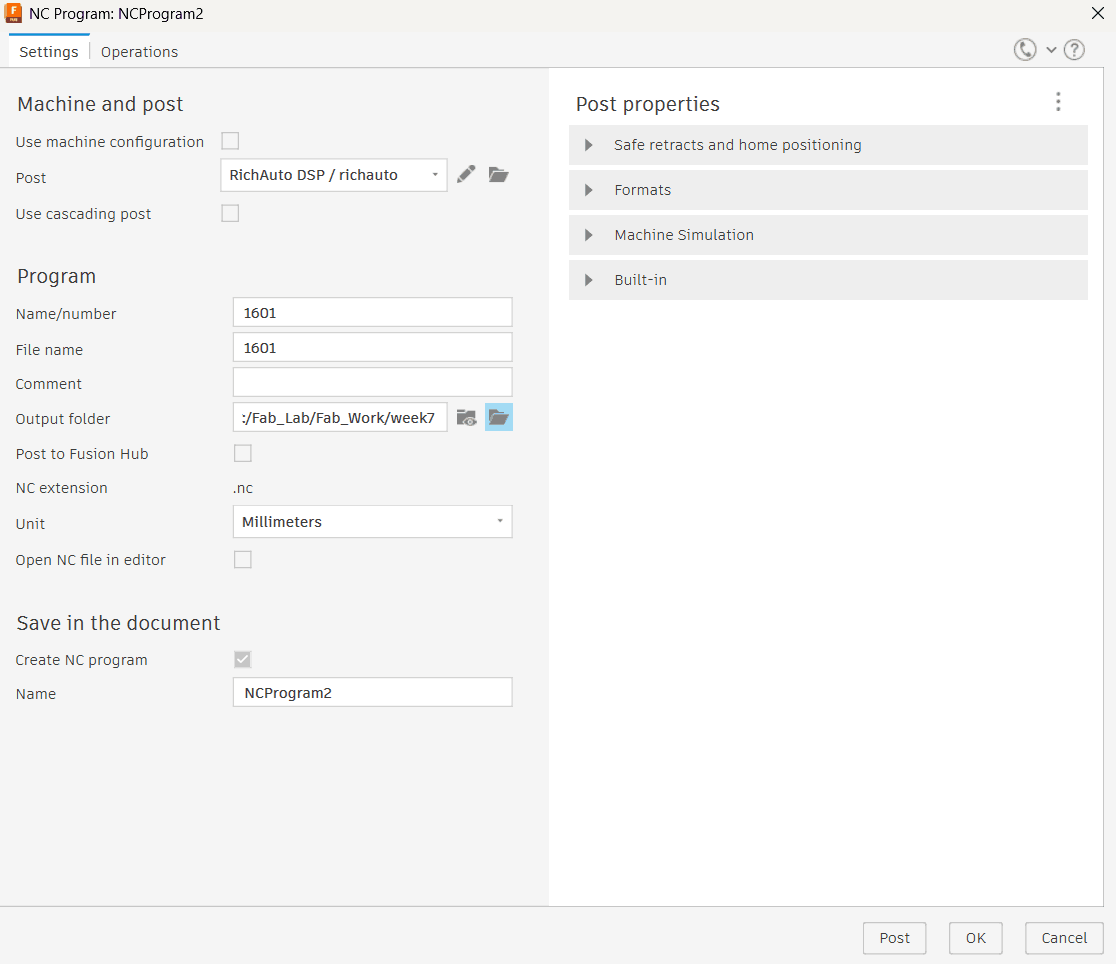The width and height of the screenshot is (1116, 964).
Task: Open Post properties three-dot menu
Action: (x=1058, y=102)
